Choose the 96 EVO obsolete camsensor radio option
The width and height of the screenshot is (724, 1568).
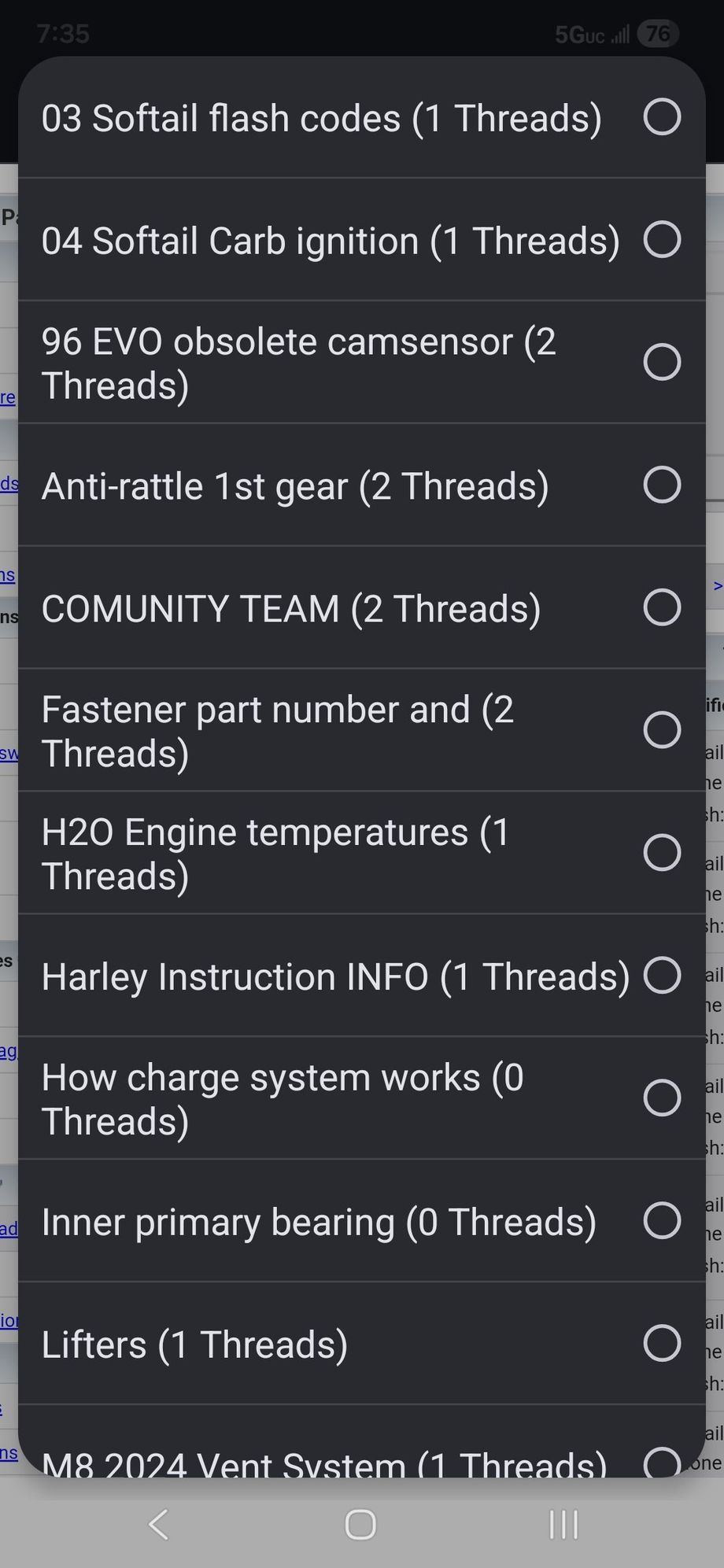tap(662, 362)
